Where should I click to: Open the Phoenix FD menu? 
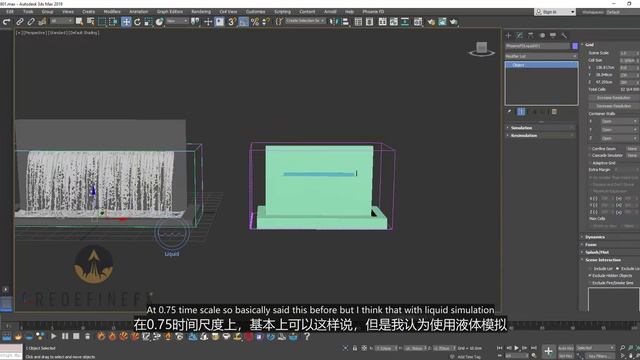373,12
